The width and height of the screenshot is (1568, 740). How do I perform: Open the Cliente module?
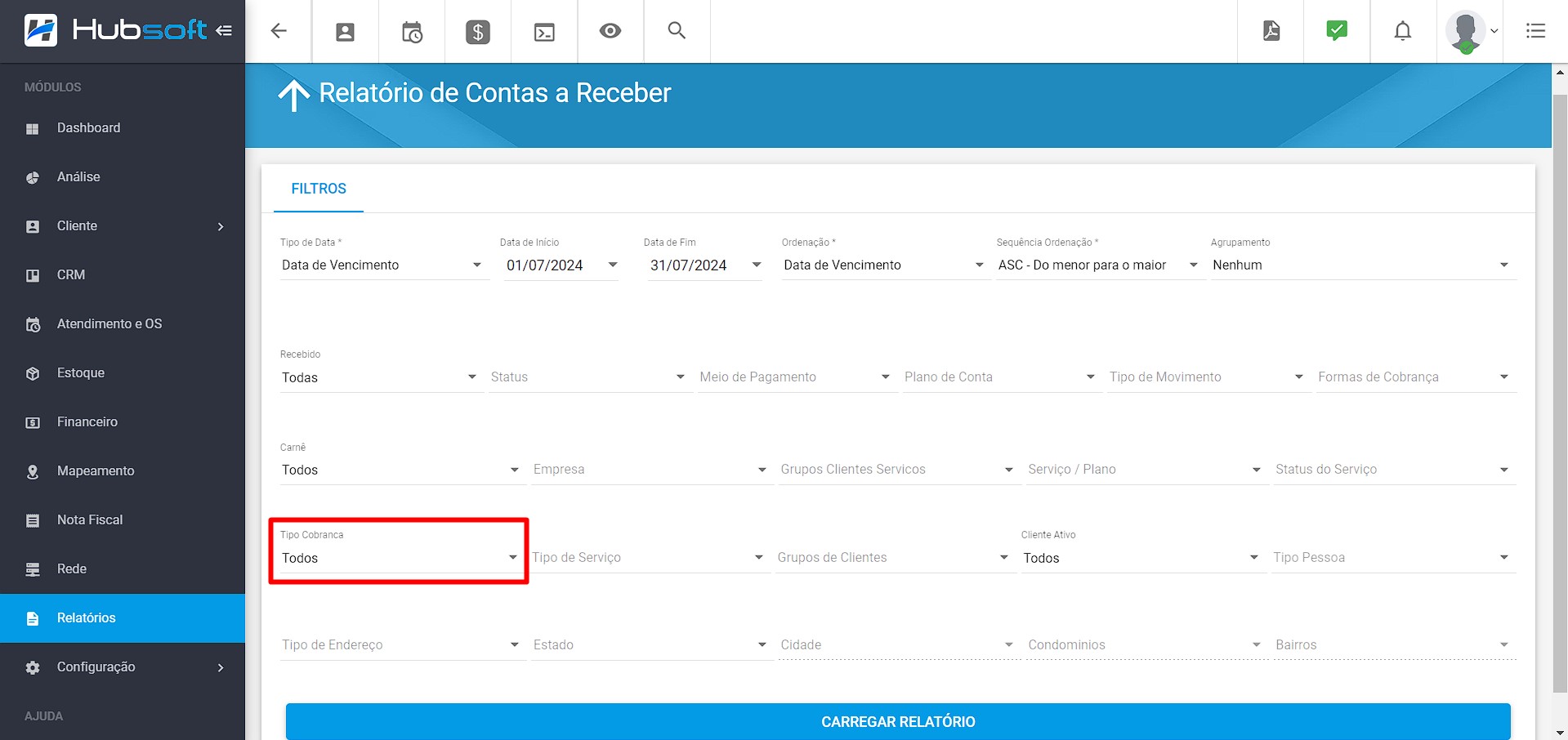[123, 226]
